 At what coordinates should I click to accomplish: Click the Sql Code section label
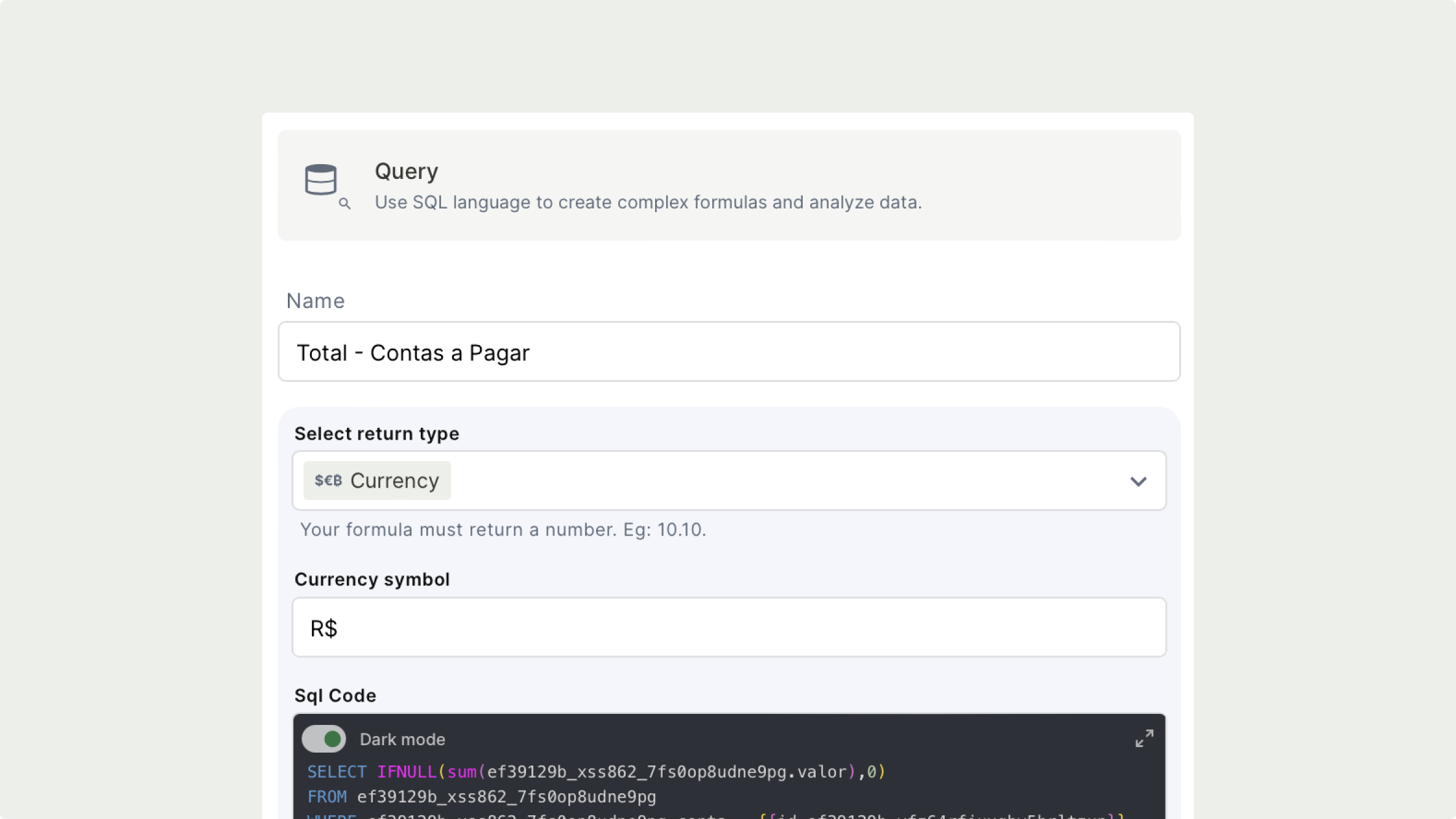click(335, 695)
